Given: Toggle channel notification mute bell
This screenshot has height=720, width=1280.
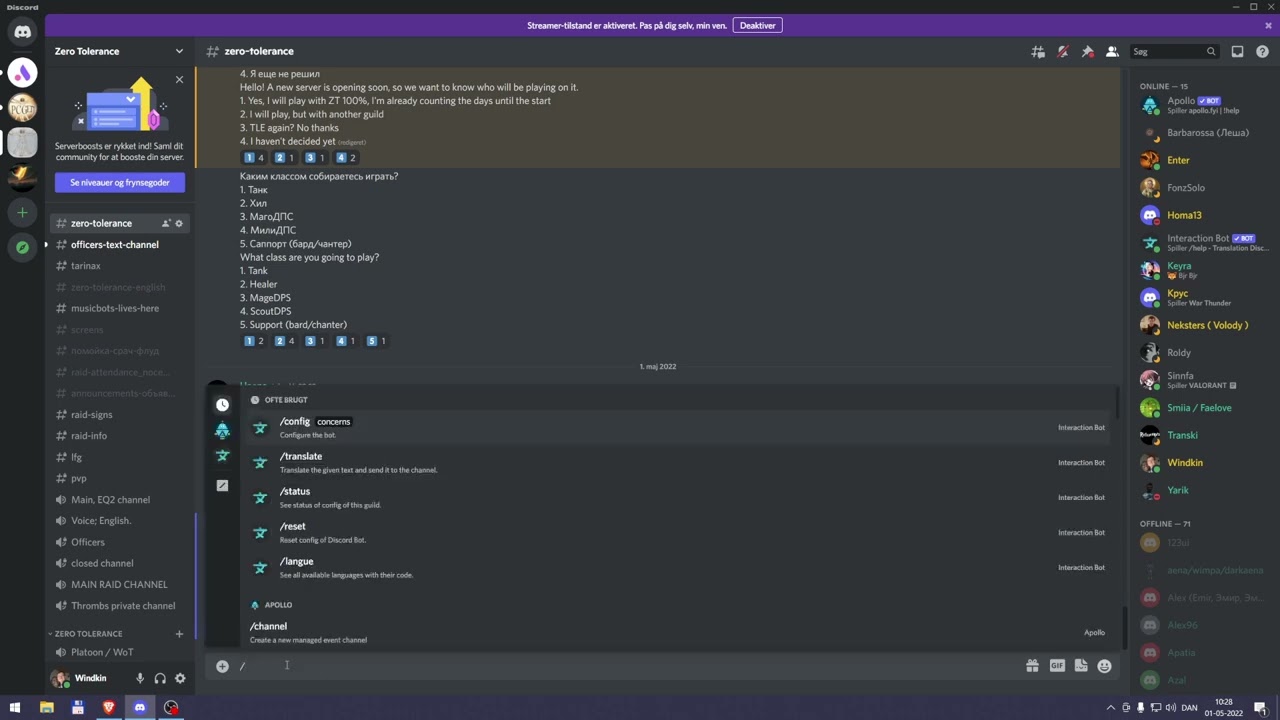Looking at the screenshot, I should coord(1063,52).
